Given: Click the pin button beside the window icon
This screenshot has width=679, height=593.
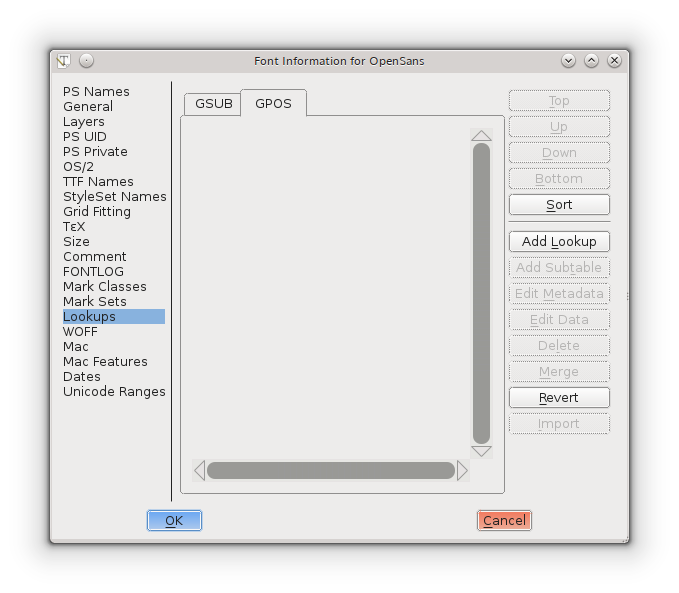Looking at the screenshot, I should pos(86,61).
